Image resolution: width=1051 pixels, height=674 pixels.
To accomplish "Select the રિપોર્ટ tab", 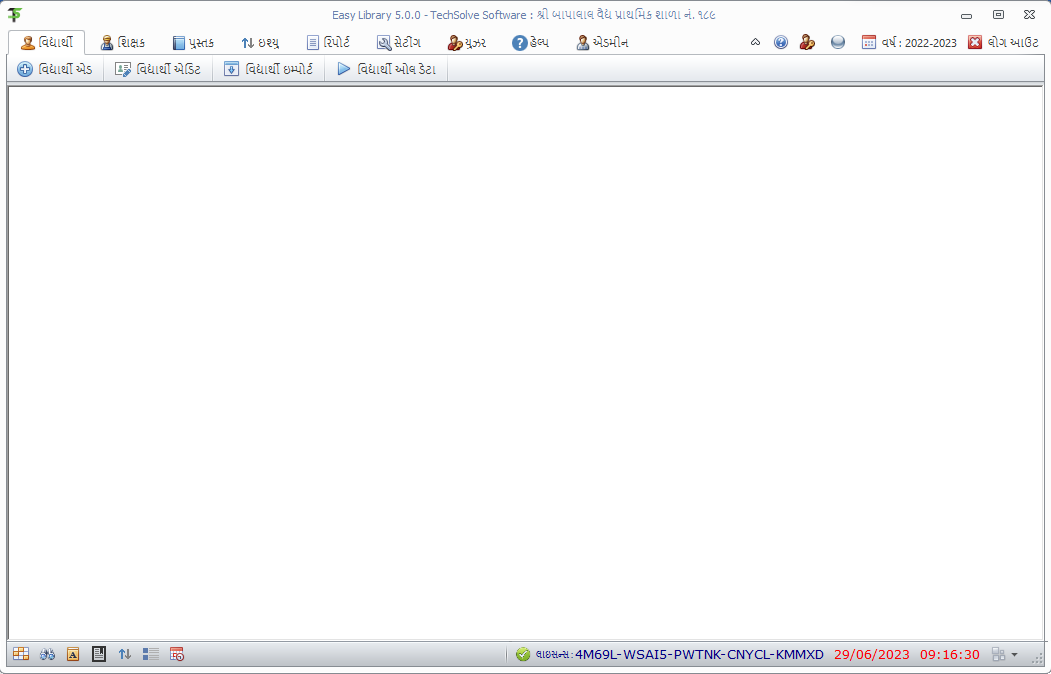I will click(x=328, y=43).
